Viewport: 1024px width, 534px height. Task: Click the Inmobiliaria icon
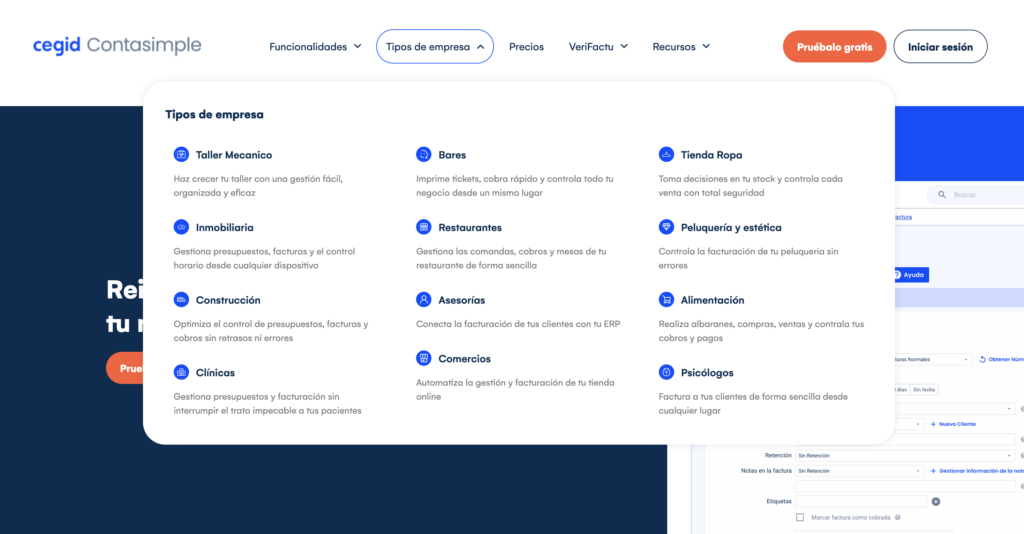181,227
